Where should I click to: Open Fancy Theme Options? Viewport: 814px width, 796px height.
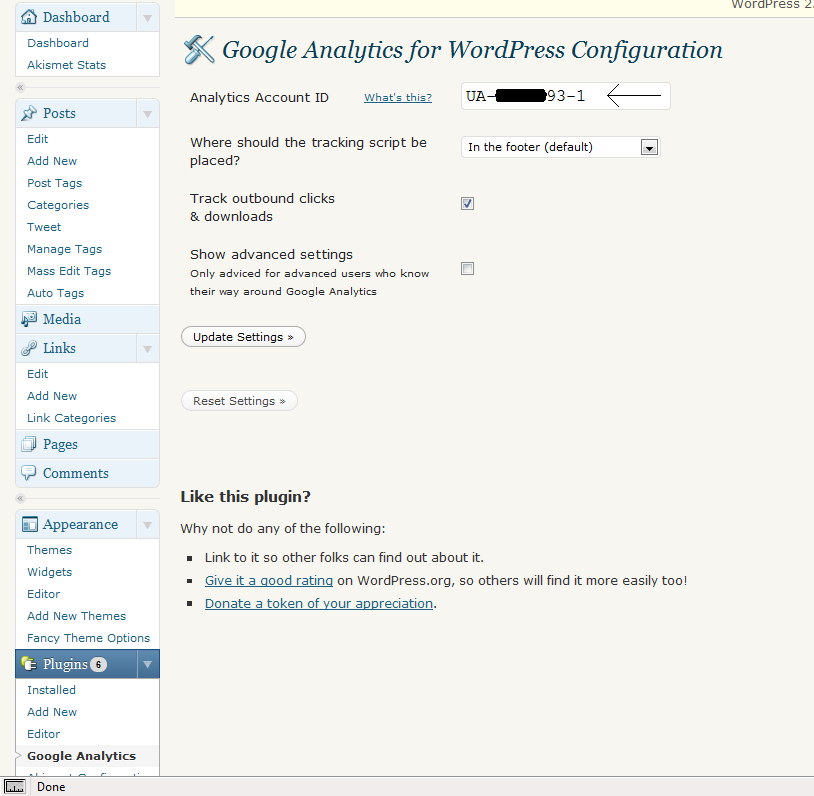click(88, 638)
